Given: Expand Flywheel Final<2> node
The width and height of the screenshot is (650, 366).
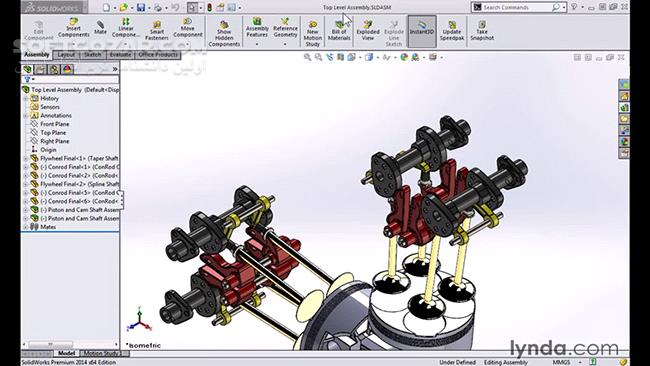Looking at the screenshot, I should [x=26, y=184].
